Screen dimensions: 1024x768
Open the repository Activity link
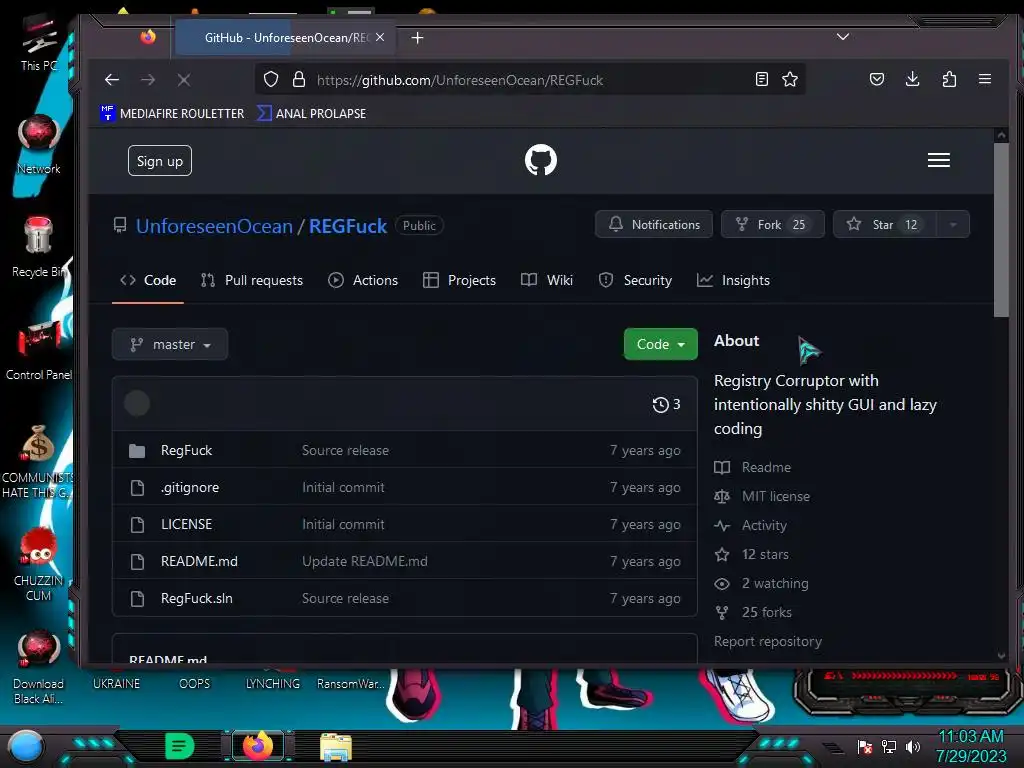(x=751, y=525)
